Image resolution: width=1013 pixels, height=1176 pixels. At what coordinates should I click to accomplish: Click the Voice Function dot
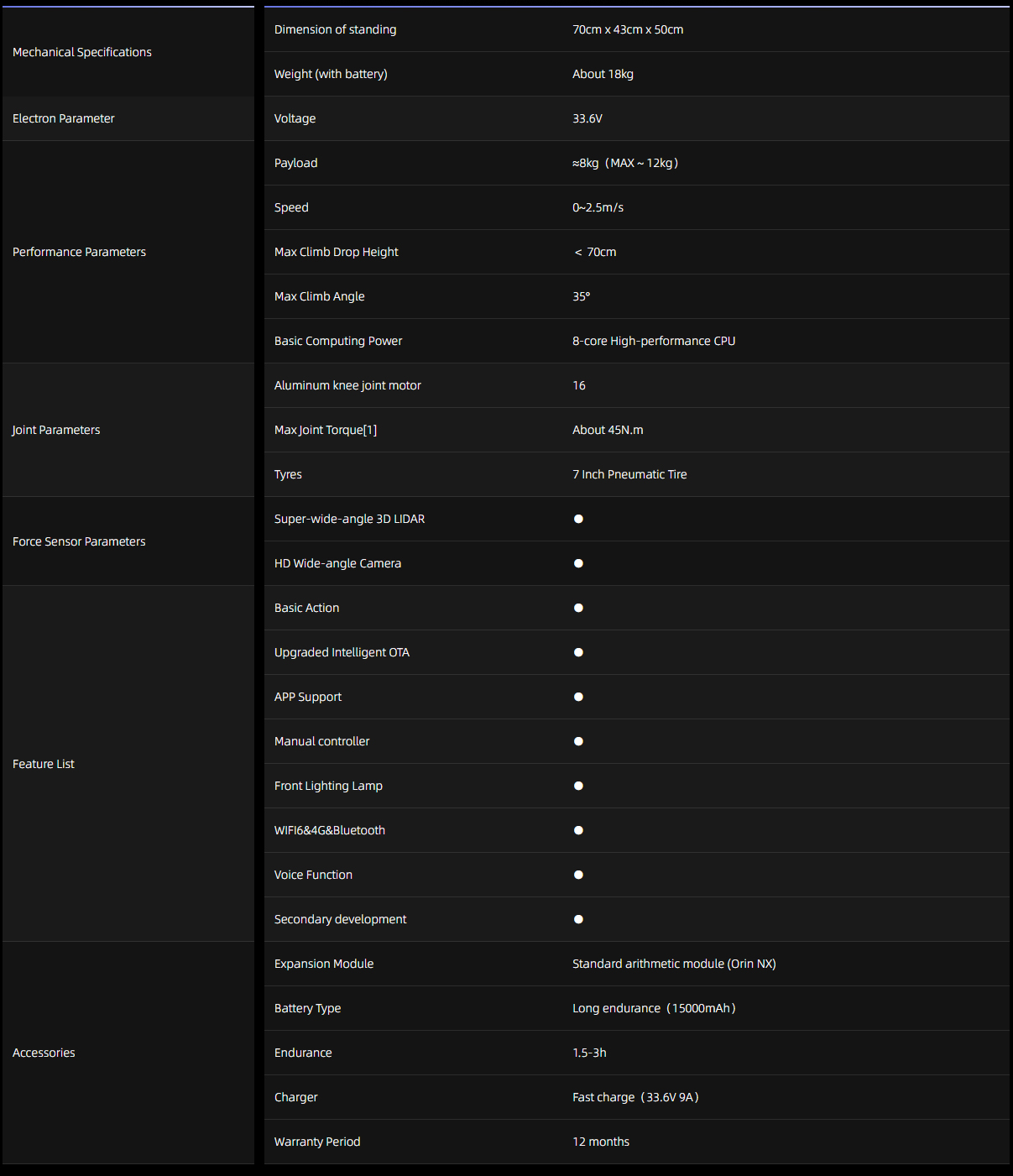(578, 875)
